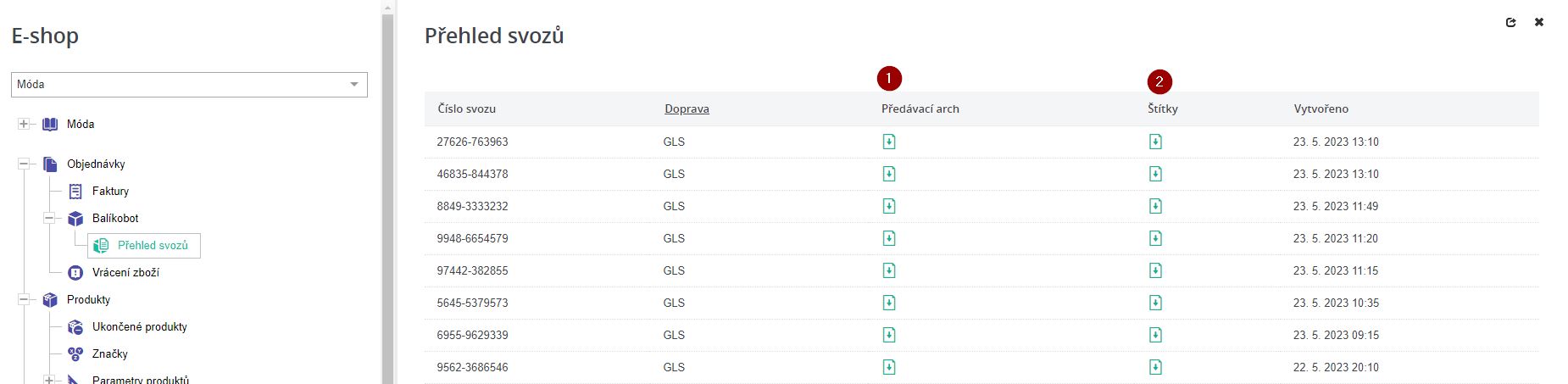
Task: Collapse the Objednávky tree node
Action: [24, 164]
